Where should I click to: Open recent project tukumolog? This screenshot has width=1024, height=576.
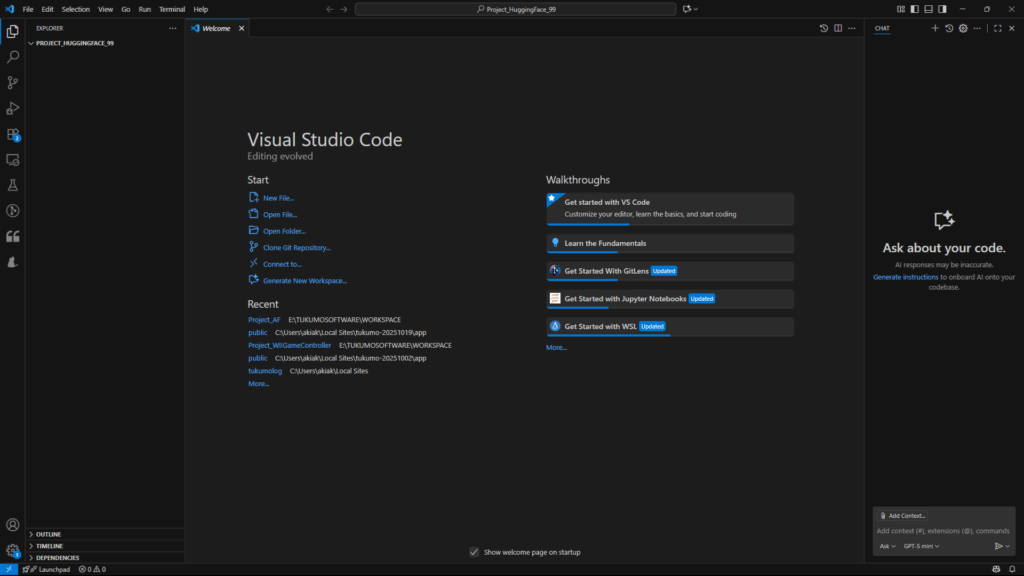[x=264, y=370]
